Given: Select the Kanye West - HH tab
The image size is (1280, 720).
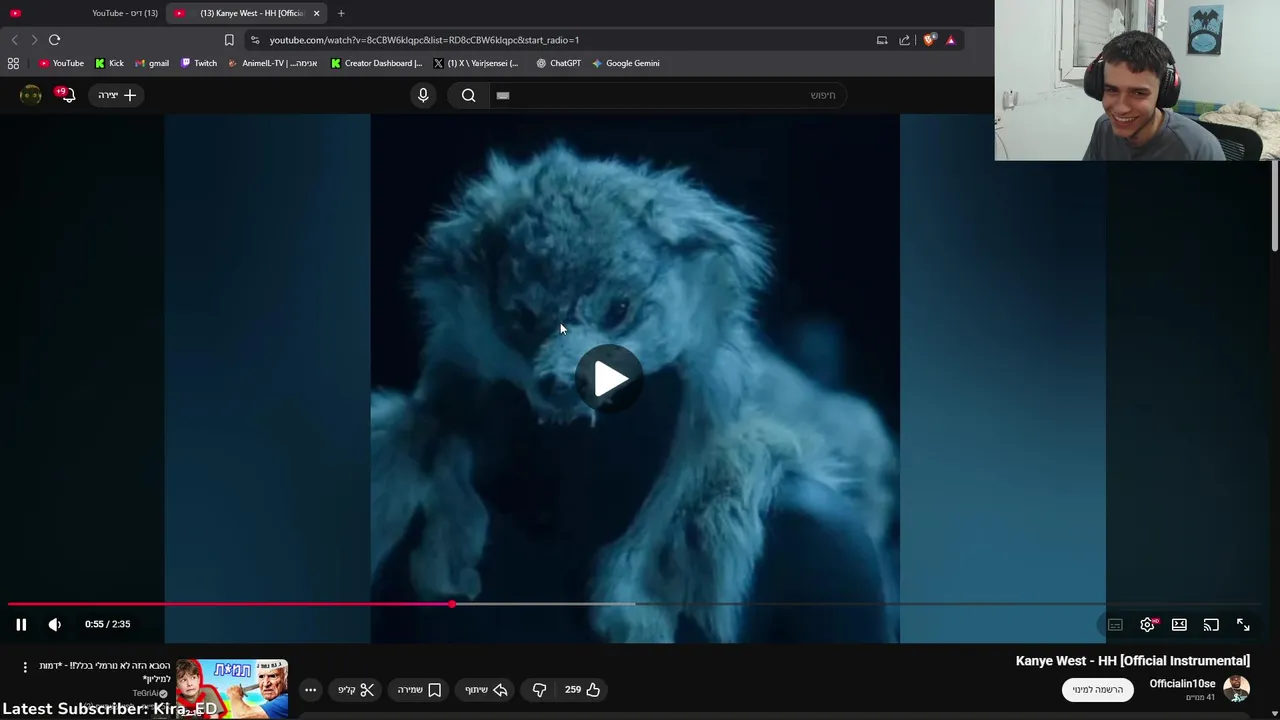Looking at the screenshot, I should coord(244,13).
